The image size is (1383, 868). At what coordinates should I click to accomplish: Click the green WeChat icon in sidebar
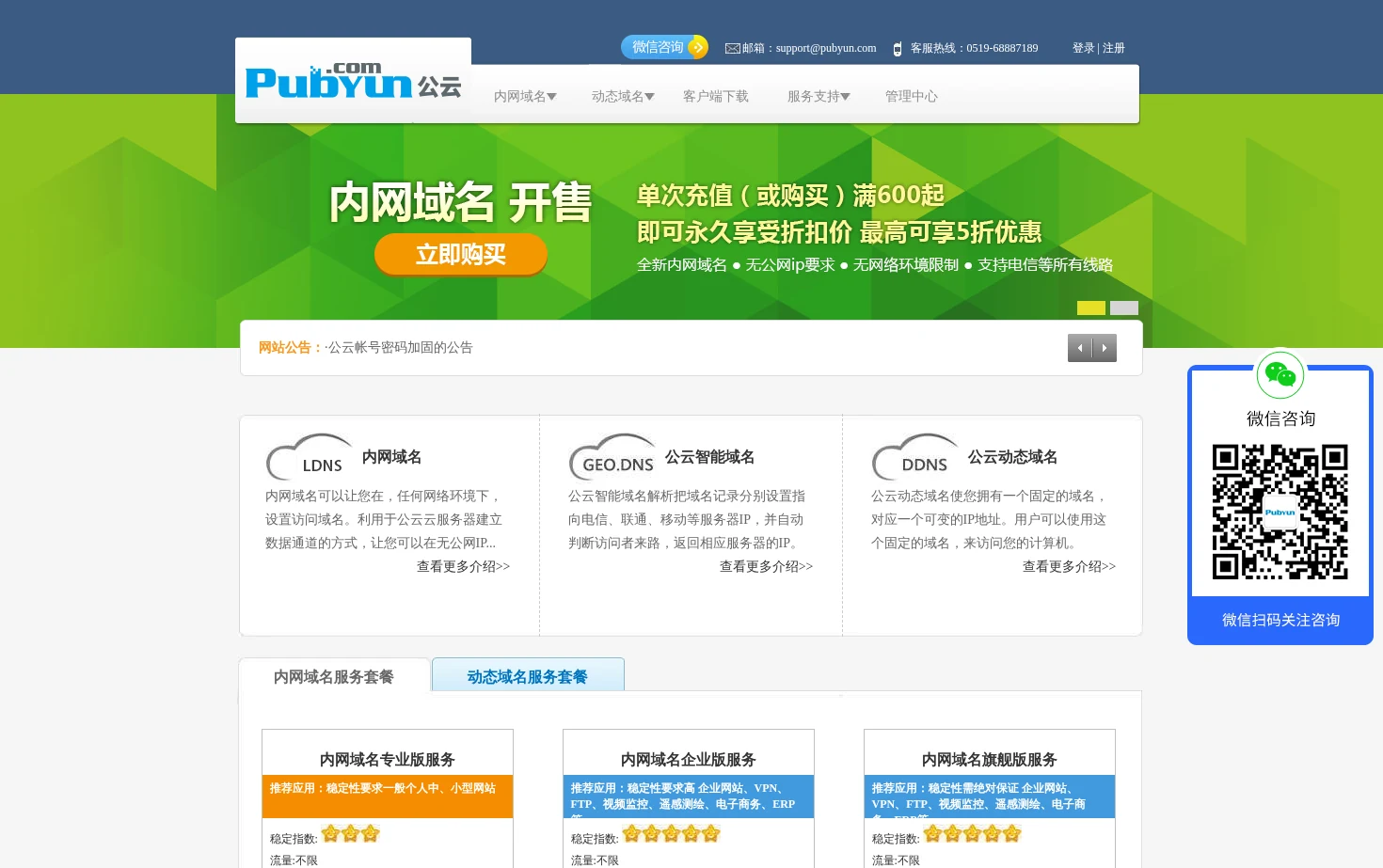(x=1280, y=374)
